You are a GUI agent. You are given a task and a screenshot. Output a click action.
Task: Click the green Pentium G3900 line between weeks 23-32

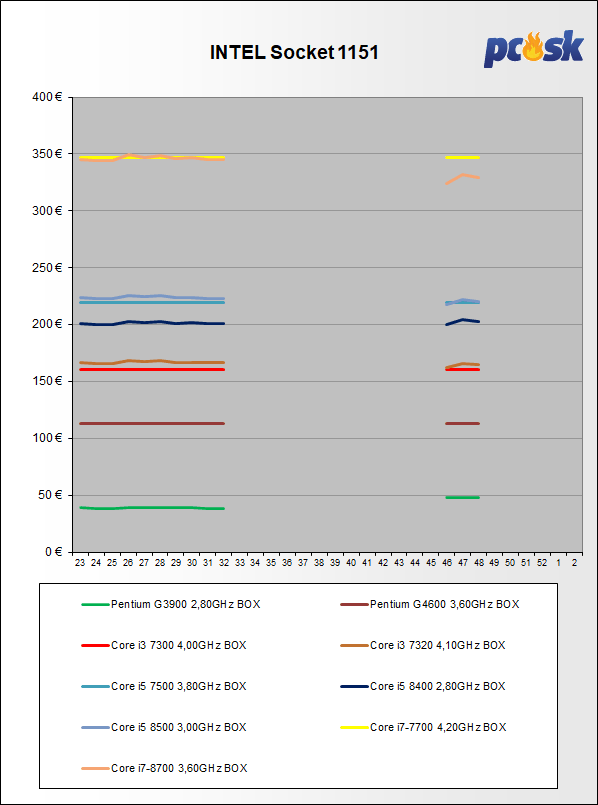point(152,508)
